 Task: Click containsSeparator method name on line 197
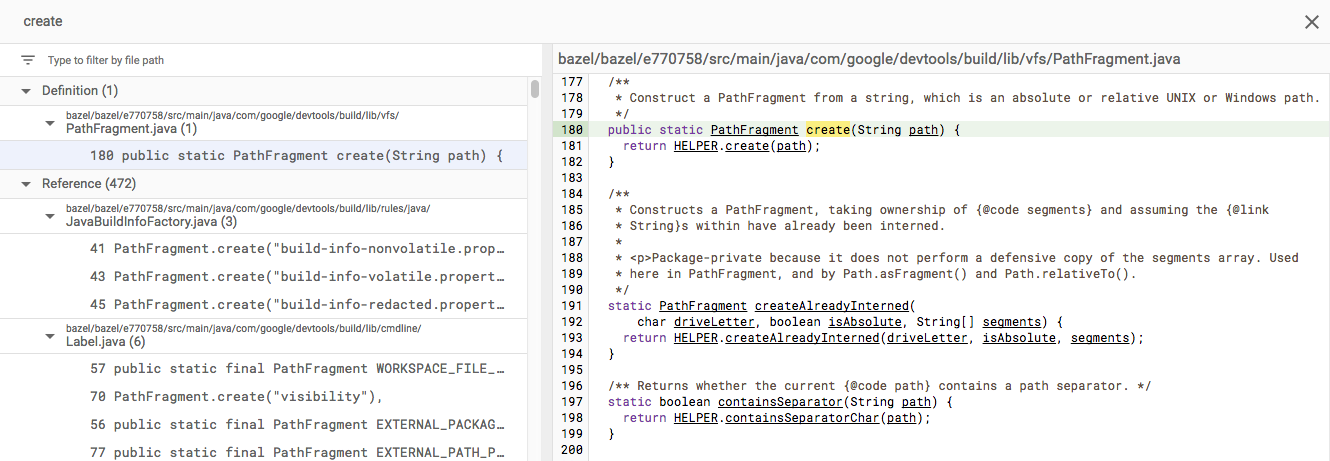[x=779, y=402]
